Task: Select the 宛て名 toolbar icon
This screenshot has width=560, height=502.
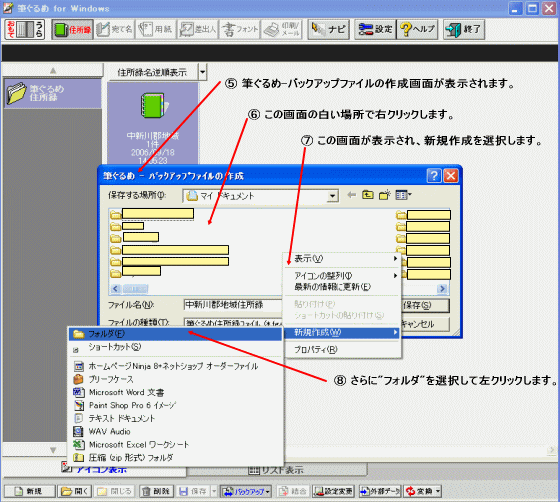Action: point(114,29)
